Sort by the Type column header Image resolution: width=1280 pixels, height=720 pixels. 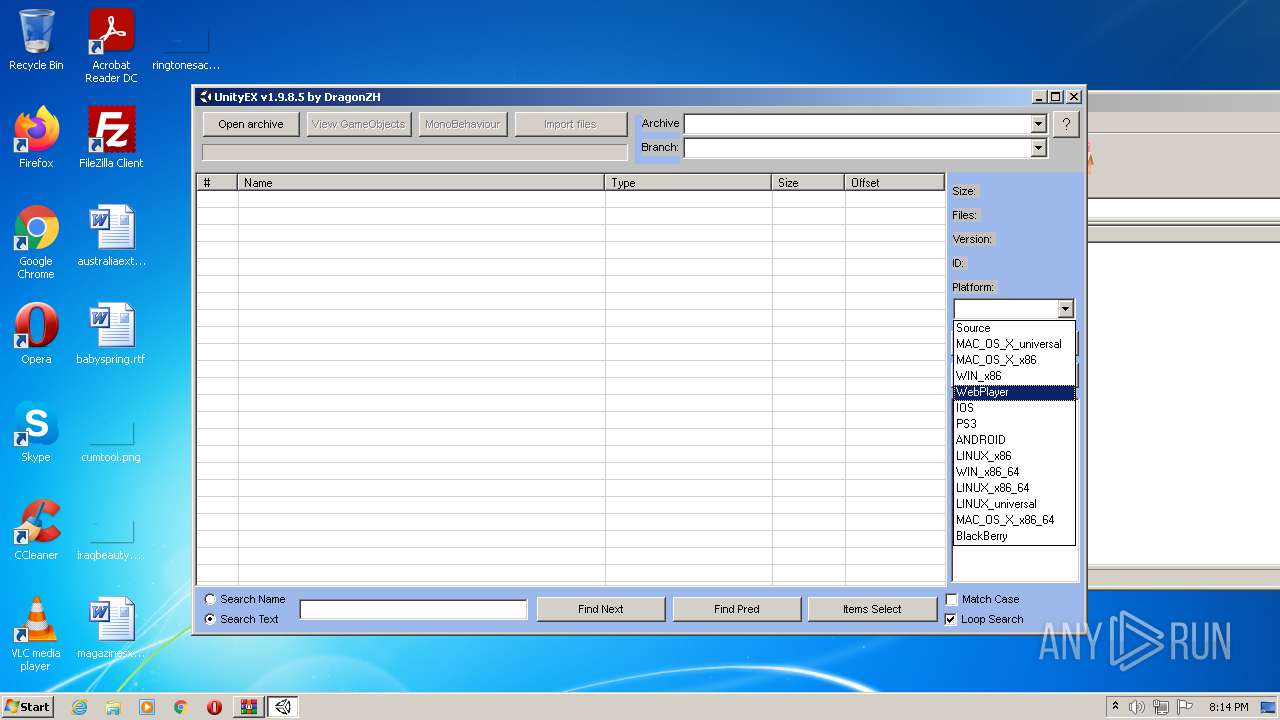pos(688,183)
